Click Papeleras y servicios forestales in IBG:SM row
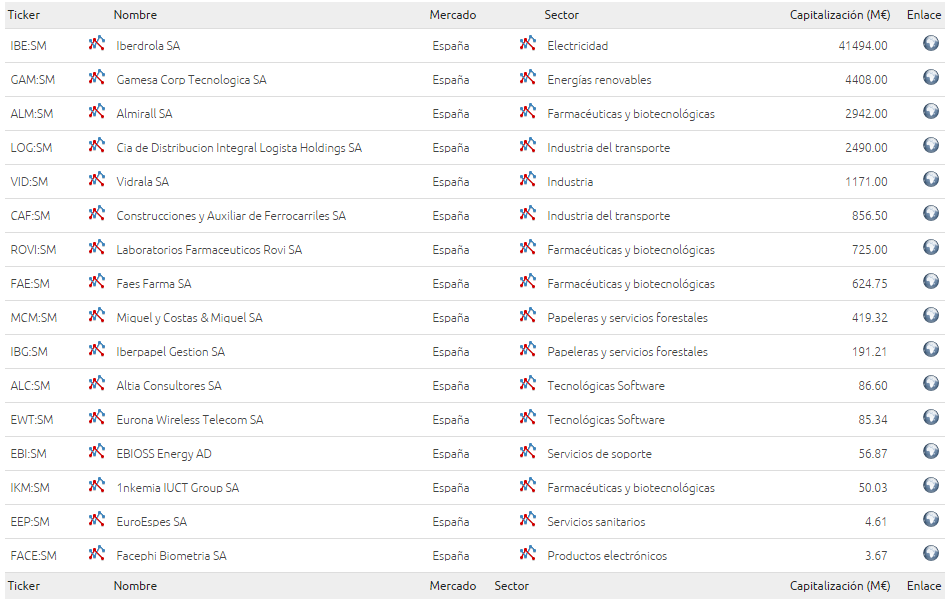This screenshot has width=946, height=599. (627, 352)
